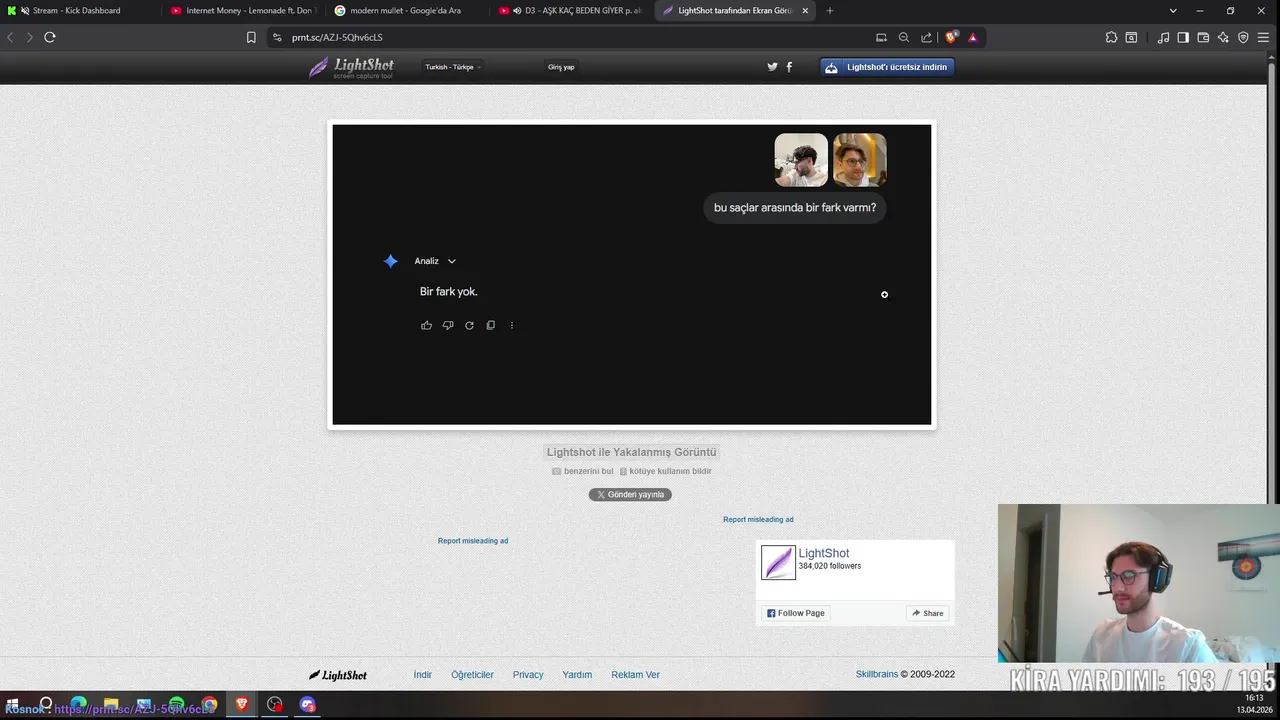The width and height of the screenshot is (1280, 720).
Task: Open a new tab with plus button
Action: click(829, 10)
